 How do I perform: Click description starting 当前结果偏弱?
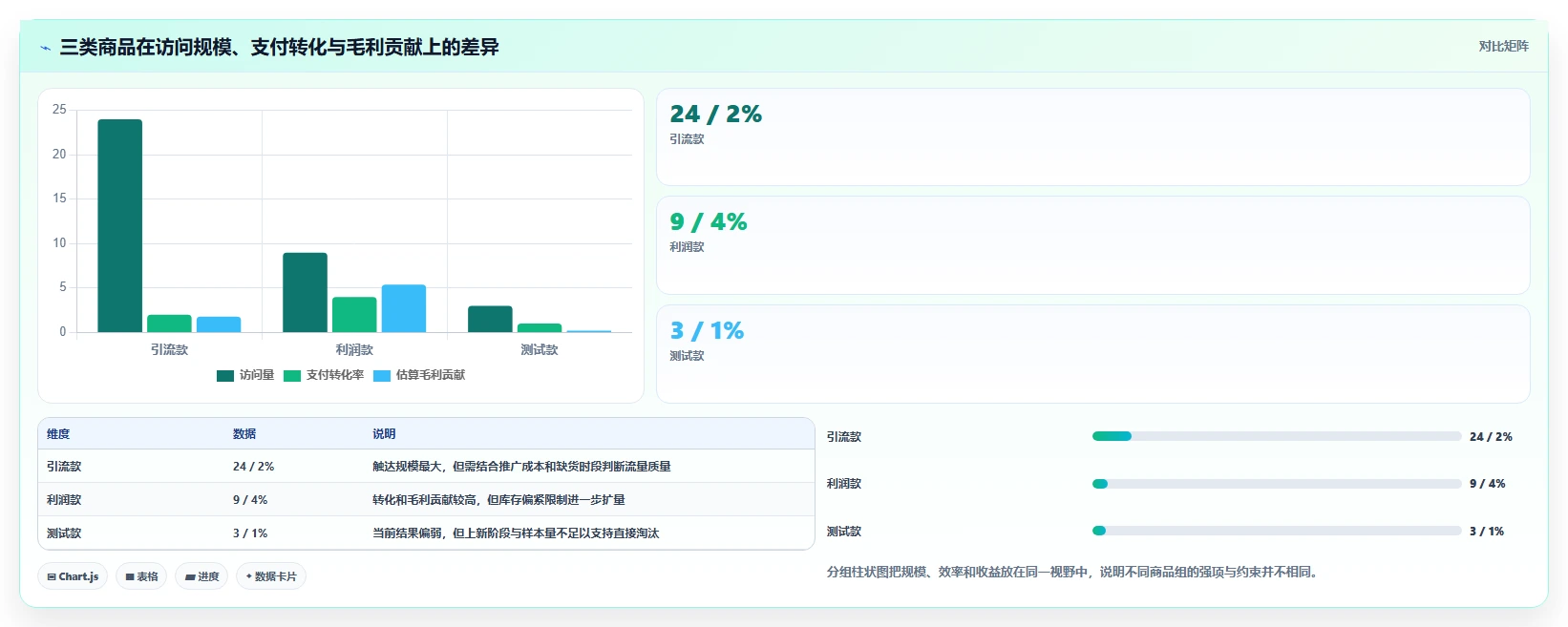point(516,533)
